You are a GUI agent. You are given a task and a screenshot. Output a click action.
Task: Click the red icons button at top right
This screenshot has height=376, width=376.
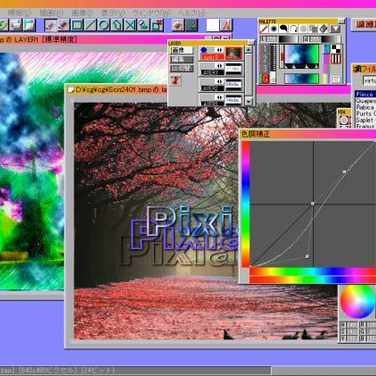(364, 24)
